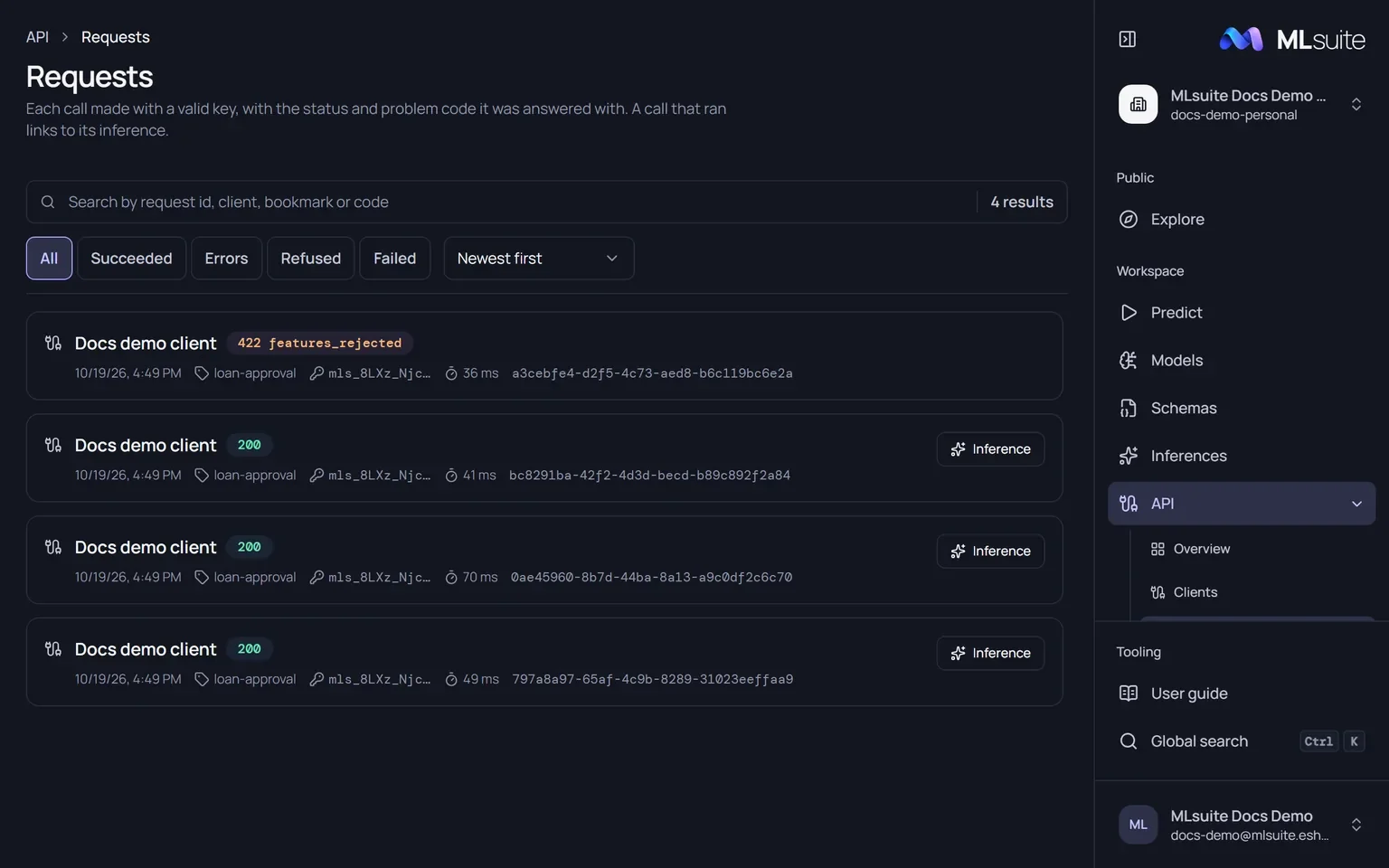The width and height of the screenshot is (1389, 868).
Task: Click the Global search magnifier icon
Action: [x=1128, y=741]
